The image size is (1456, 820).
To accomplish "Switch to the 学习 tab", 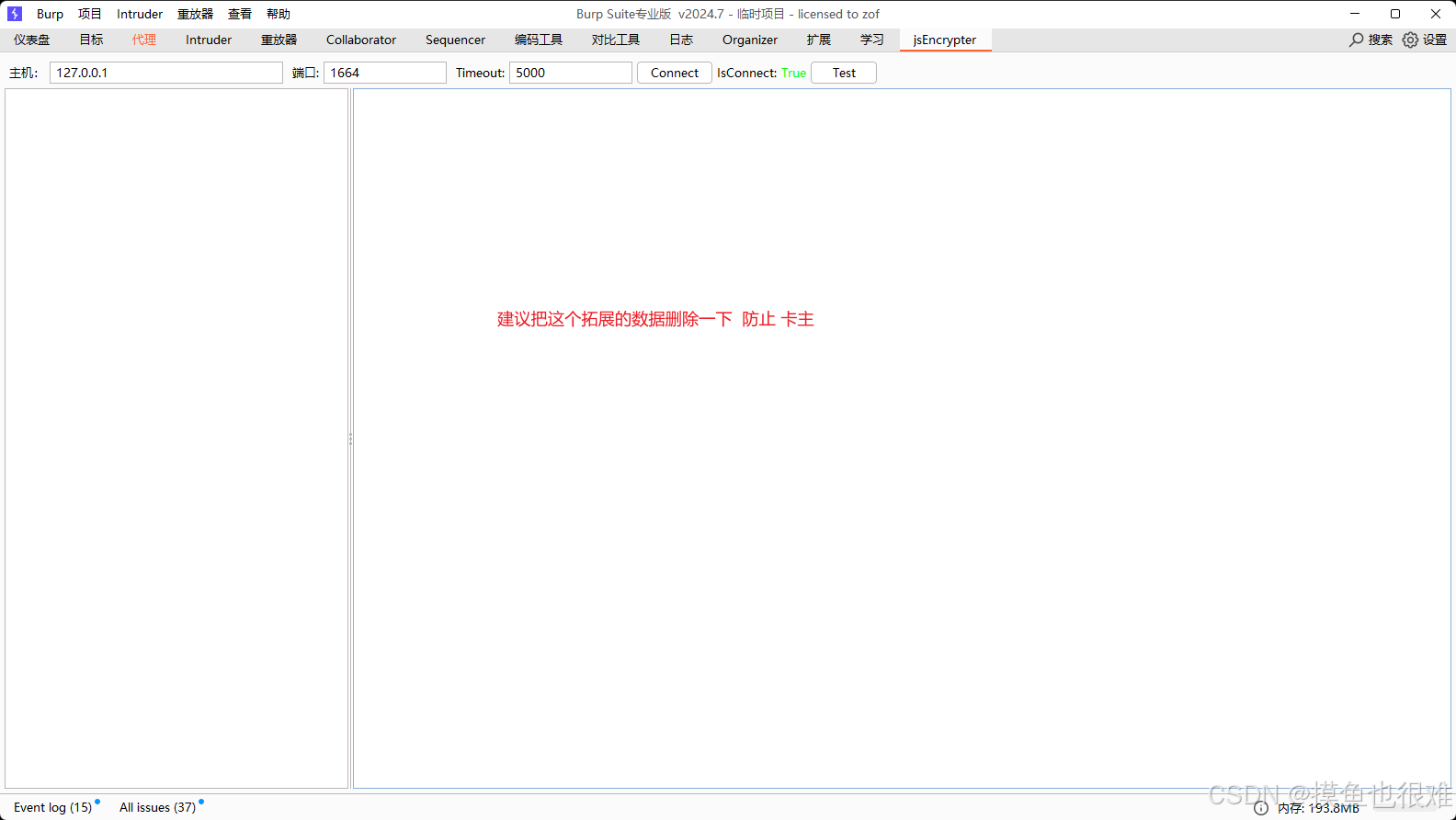I will 872,40.
